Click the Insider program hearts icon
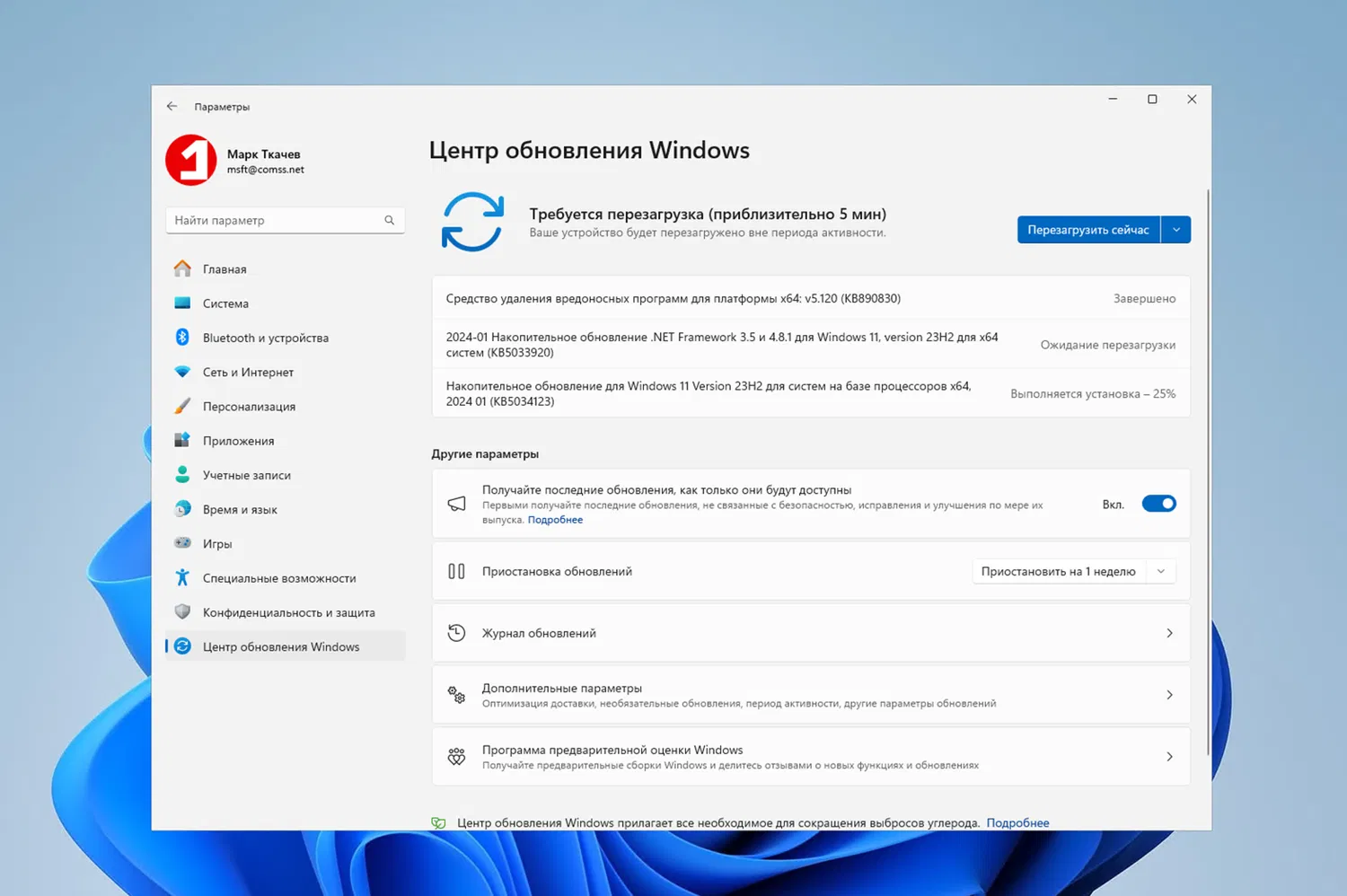Screen dimensions: 1347x896 point(456,757)
